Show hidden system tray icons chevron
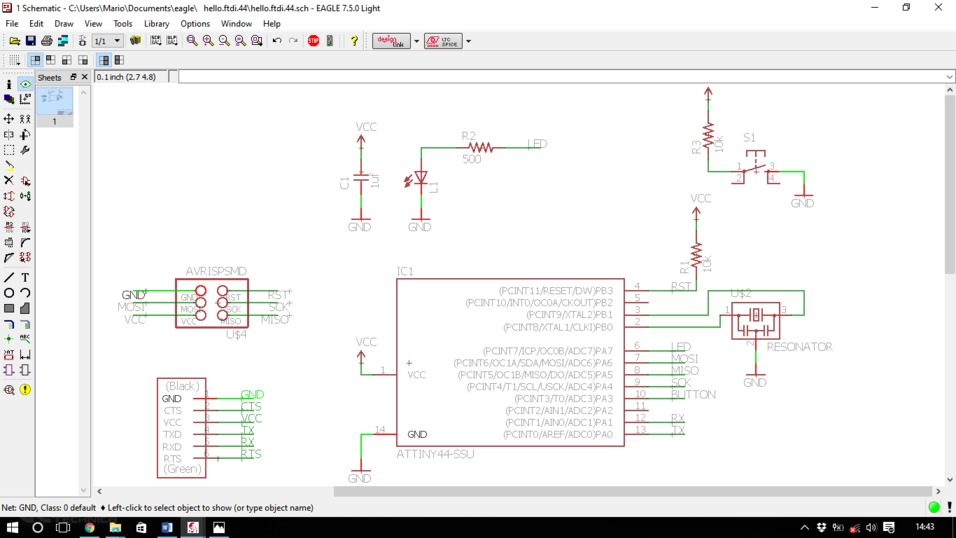 pos(805,527)
